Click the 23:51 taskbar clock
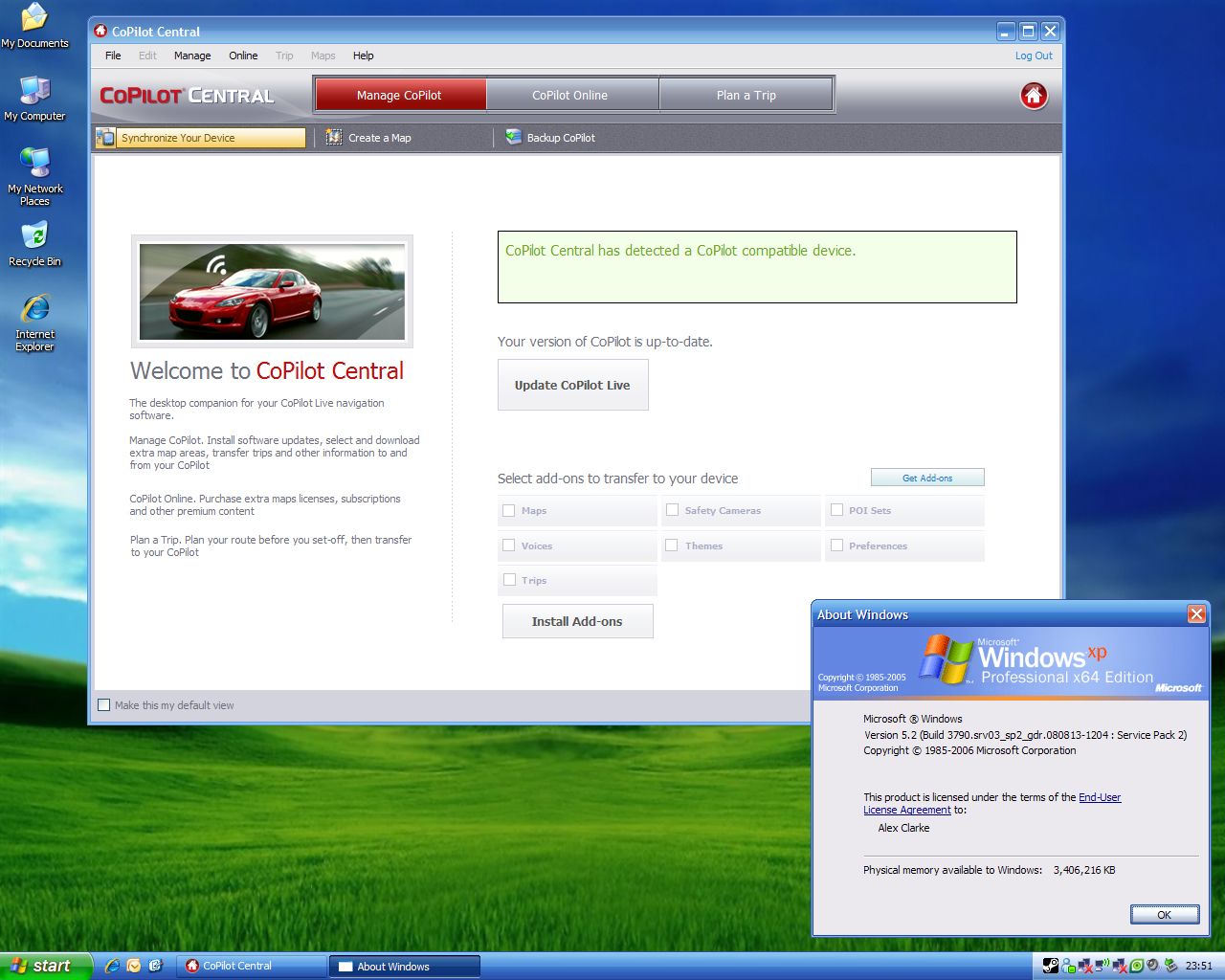The image size is (1225, 980). 1198,966
